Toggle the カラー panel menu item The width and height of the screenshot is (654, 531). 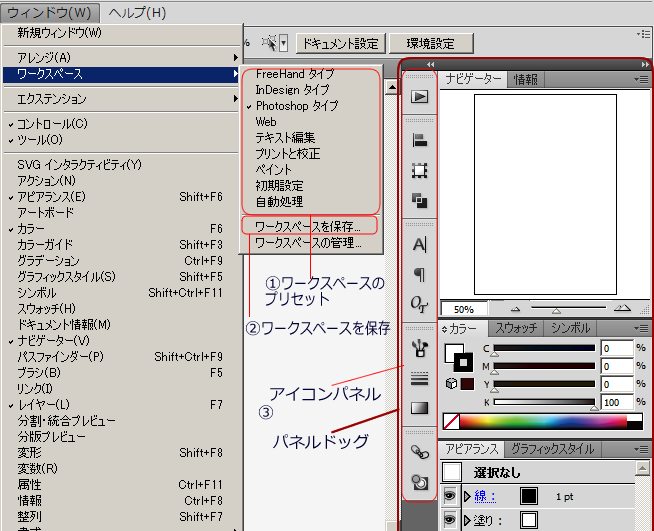point(121,229)
